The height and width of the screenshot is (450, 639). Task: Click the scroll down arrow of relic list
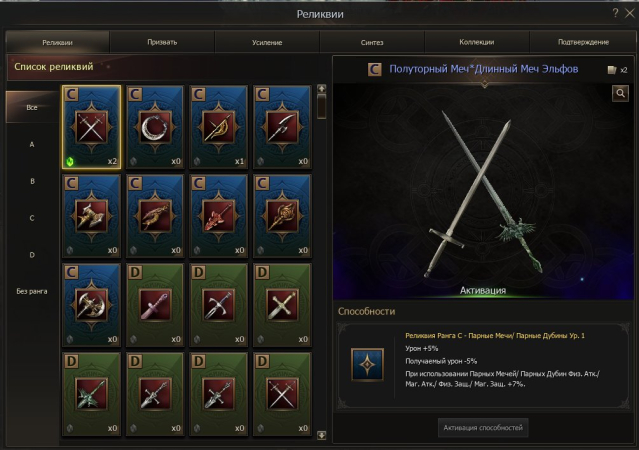point(322,435)
